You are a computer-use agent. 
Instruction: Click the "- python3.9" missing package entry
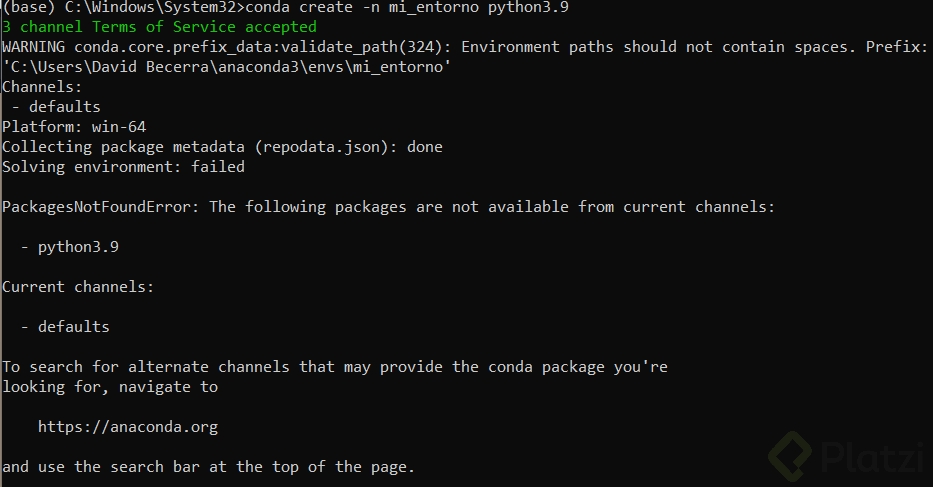pos(70,247)
